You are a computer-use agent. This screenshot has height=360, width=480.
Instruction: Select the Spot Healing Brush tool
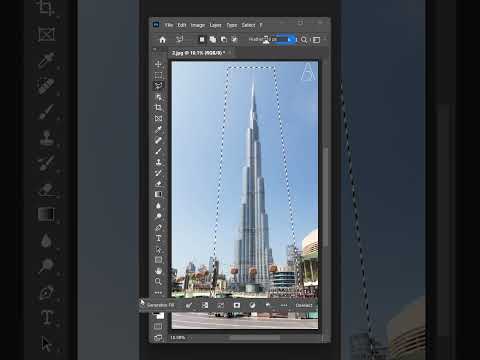point(158,140)
